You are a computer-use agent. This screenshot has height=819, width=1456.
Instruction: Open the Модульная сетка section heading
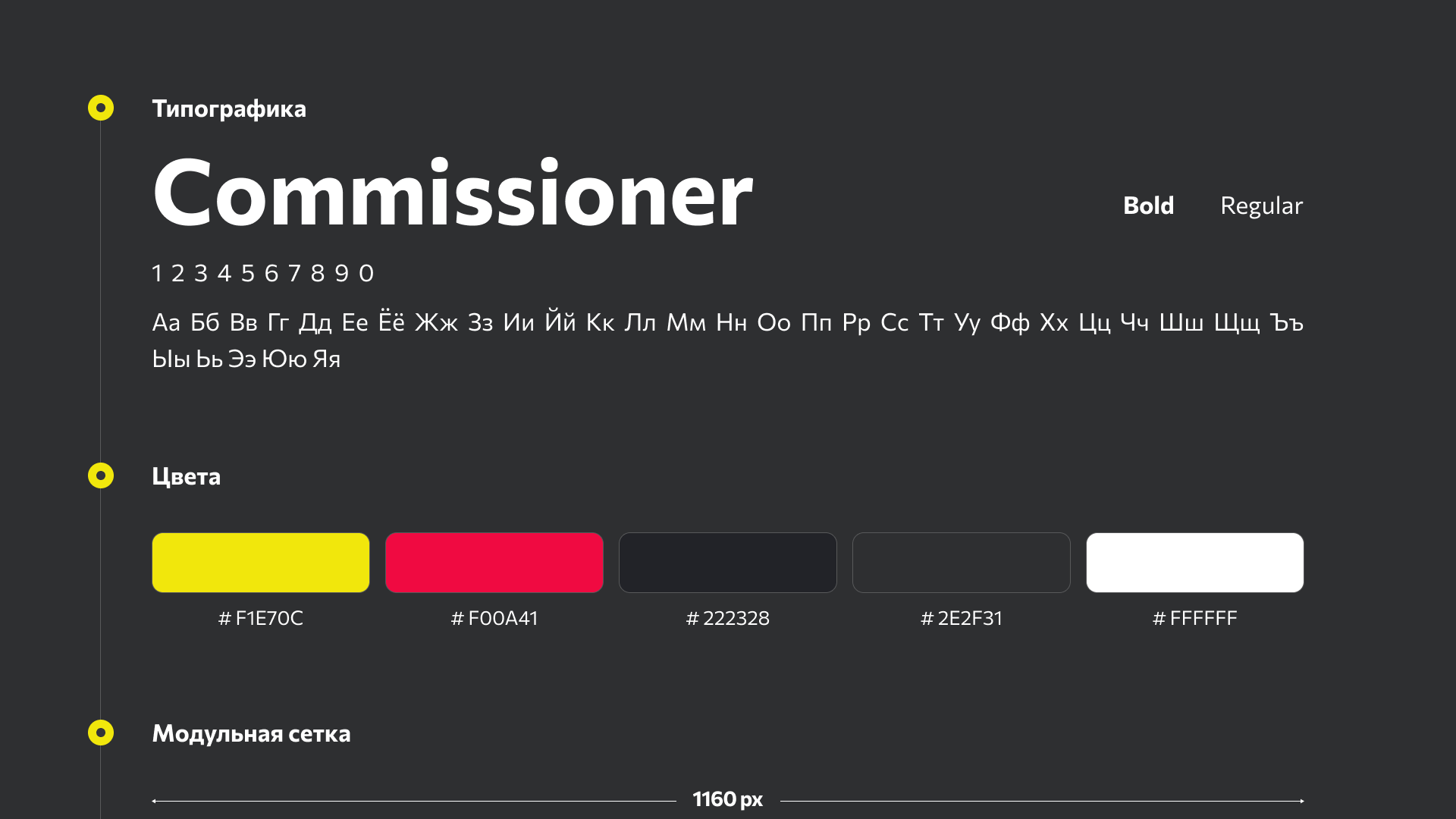point(251,734)
